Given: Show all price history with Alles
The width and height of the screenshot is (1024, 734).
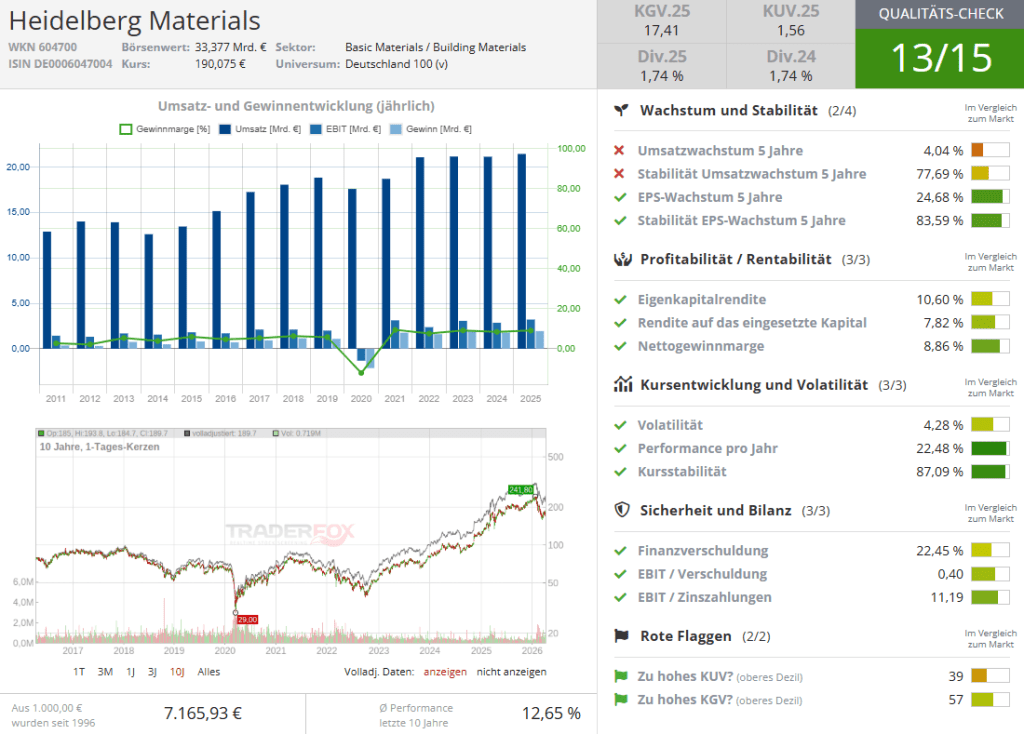Looking at the screenshot, I should tap(209, 672).
